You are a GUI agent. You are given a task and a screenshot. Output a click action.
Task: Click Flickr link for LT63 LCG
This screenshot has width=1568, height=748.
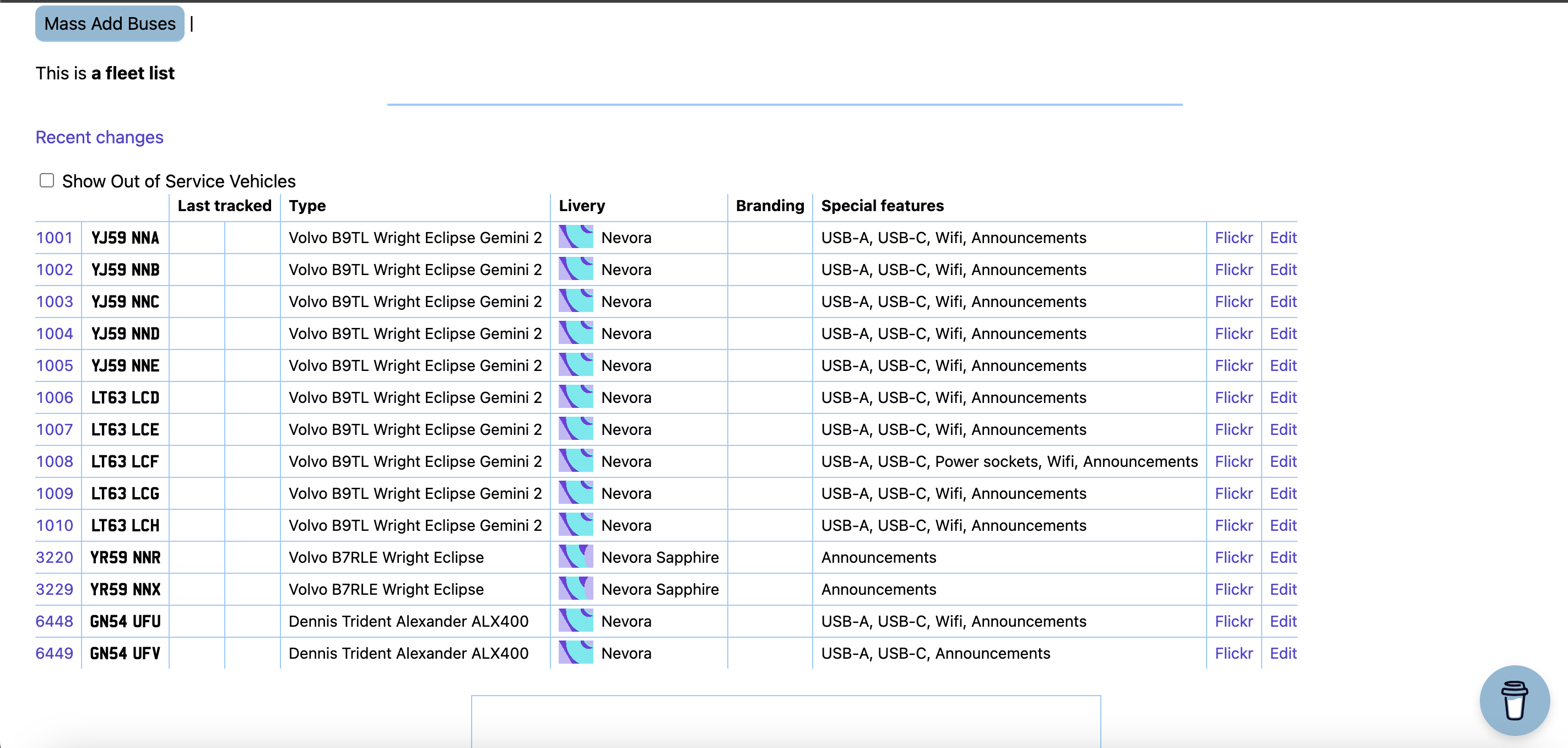[x=1234, y=493]
